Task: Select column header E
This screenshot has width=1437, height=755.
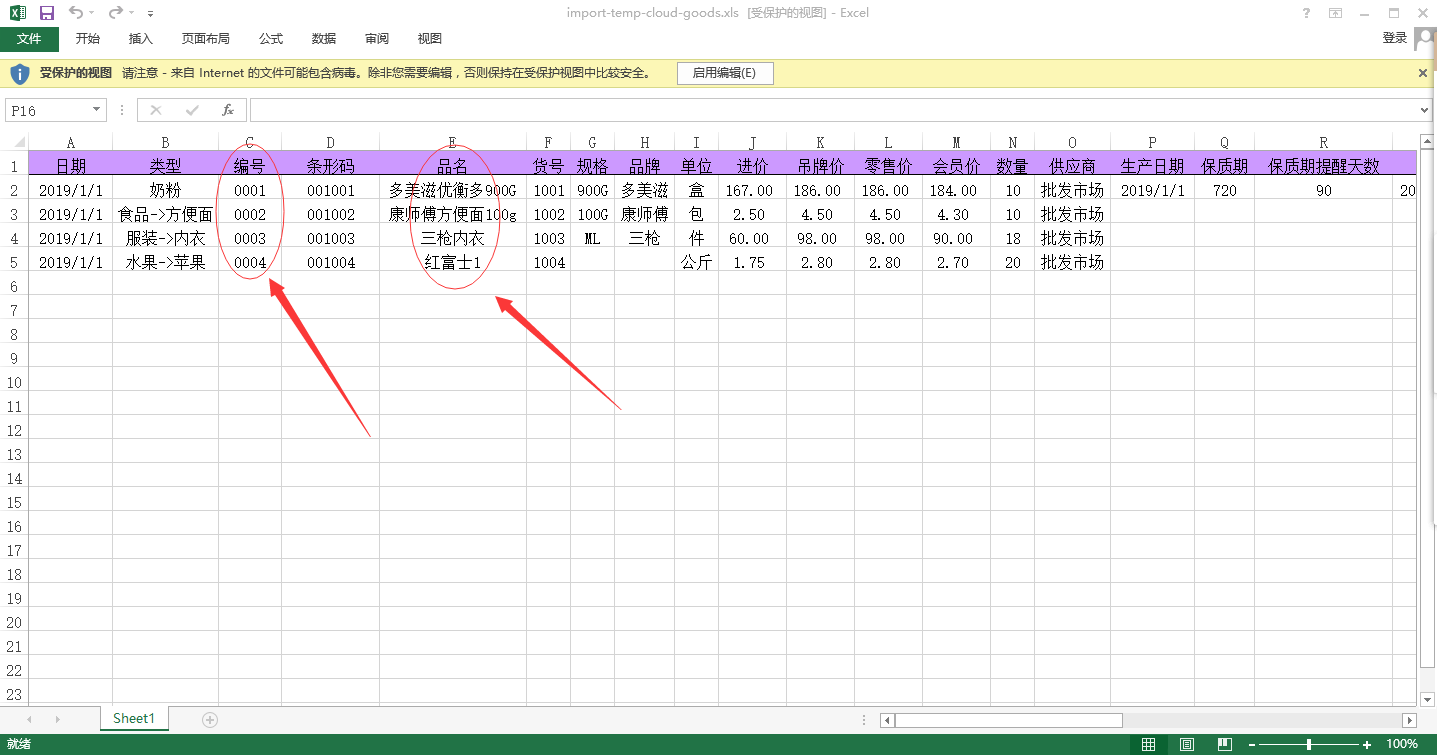Action: (x=453, y=142)
